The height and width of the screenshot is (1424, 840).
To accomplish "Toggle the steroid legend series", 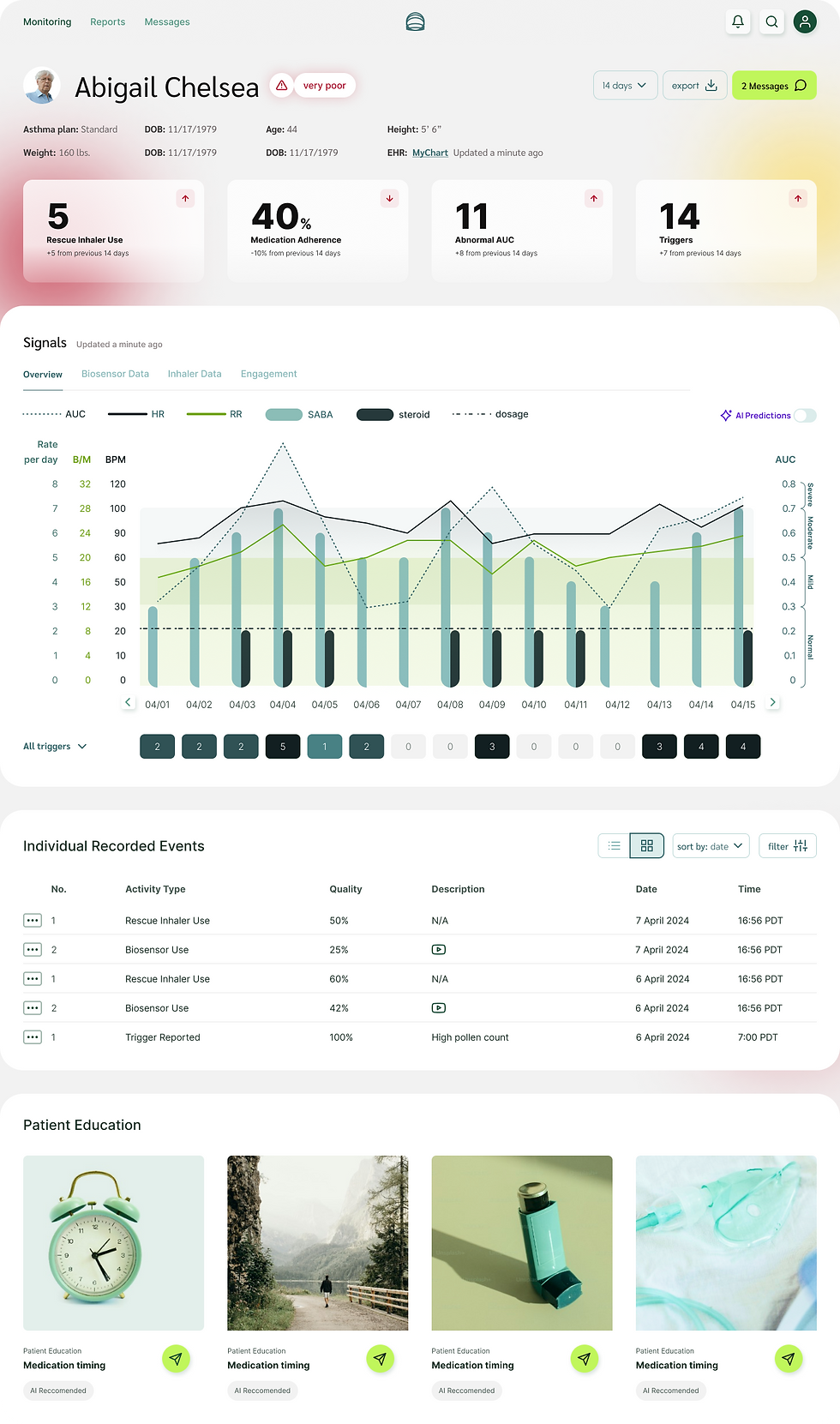I will (x=393, y=414).
